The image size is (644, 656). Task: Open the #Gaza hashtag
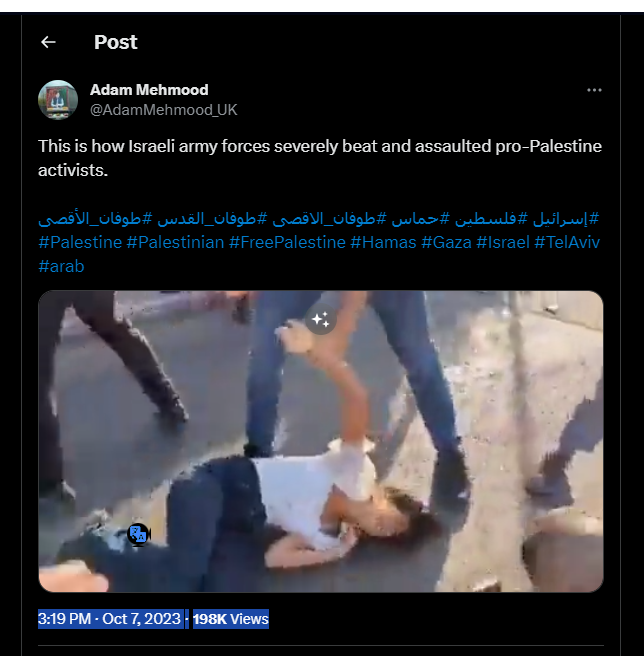(446, 242)
